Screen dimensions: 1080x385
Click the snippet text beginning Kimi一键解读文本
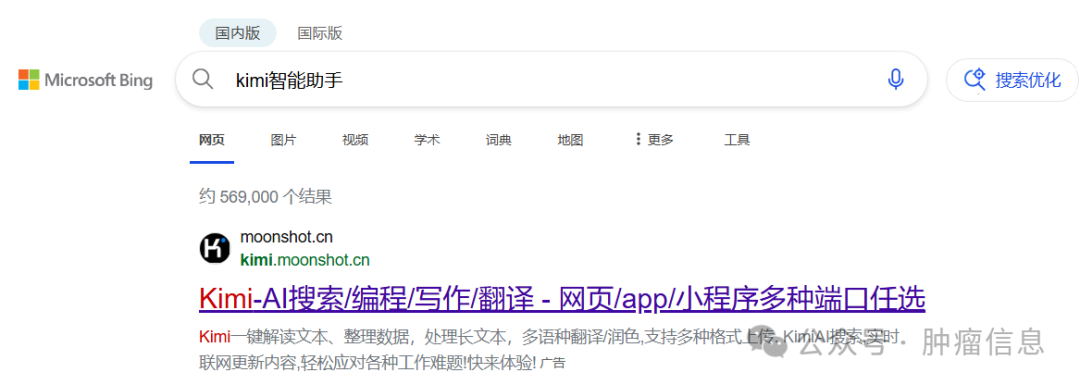550,349
